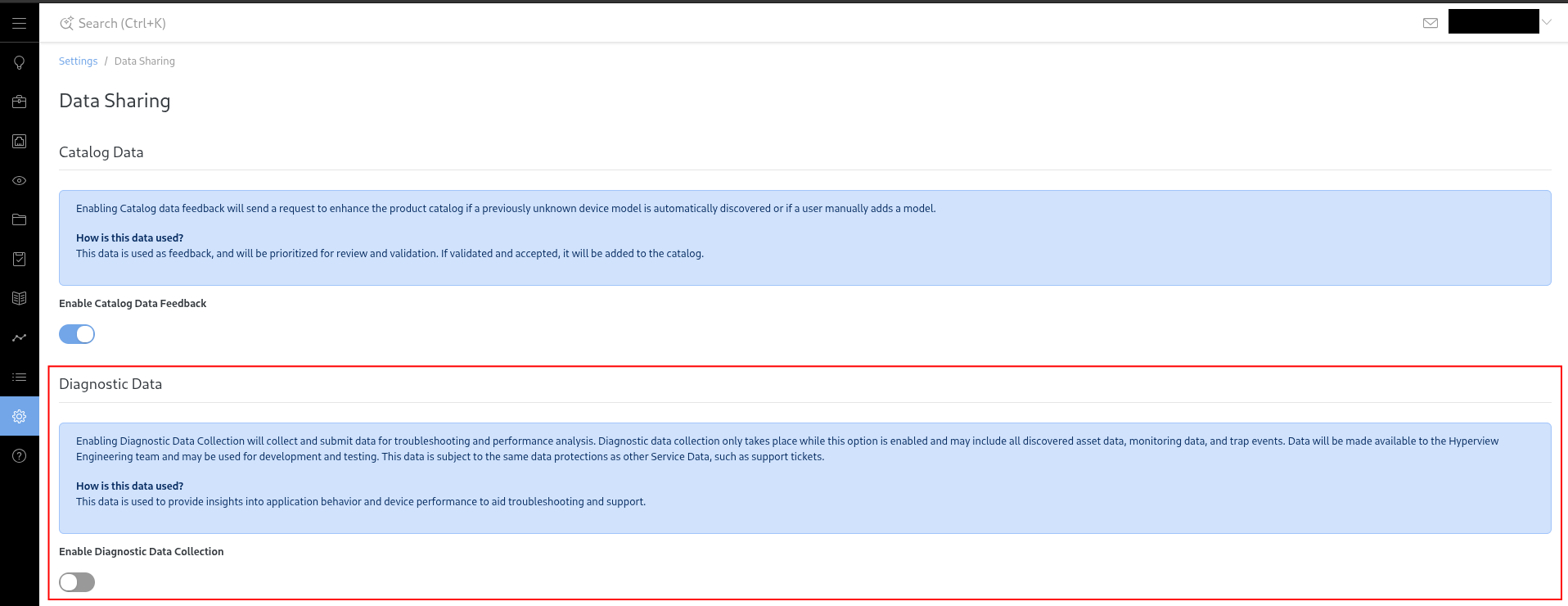
Task: Open the folder icon in sidebar
Action: click(20, 219)
